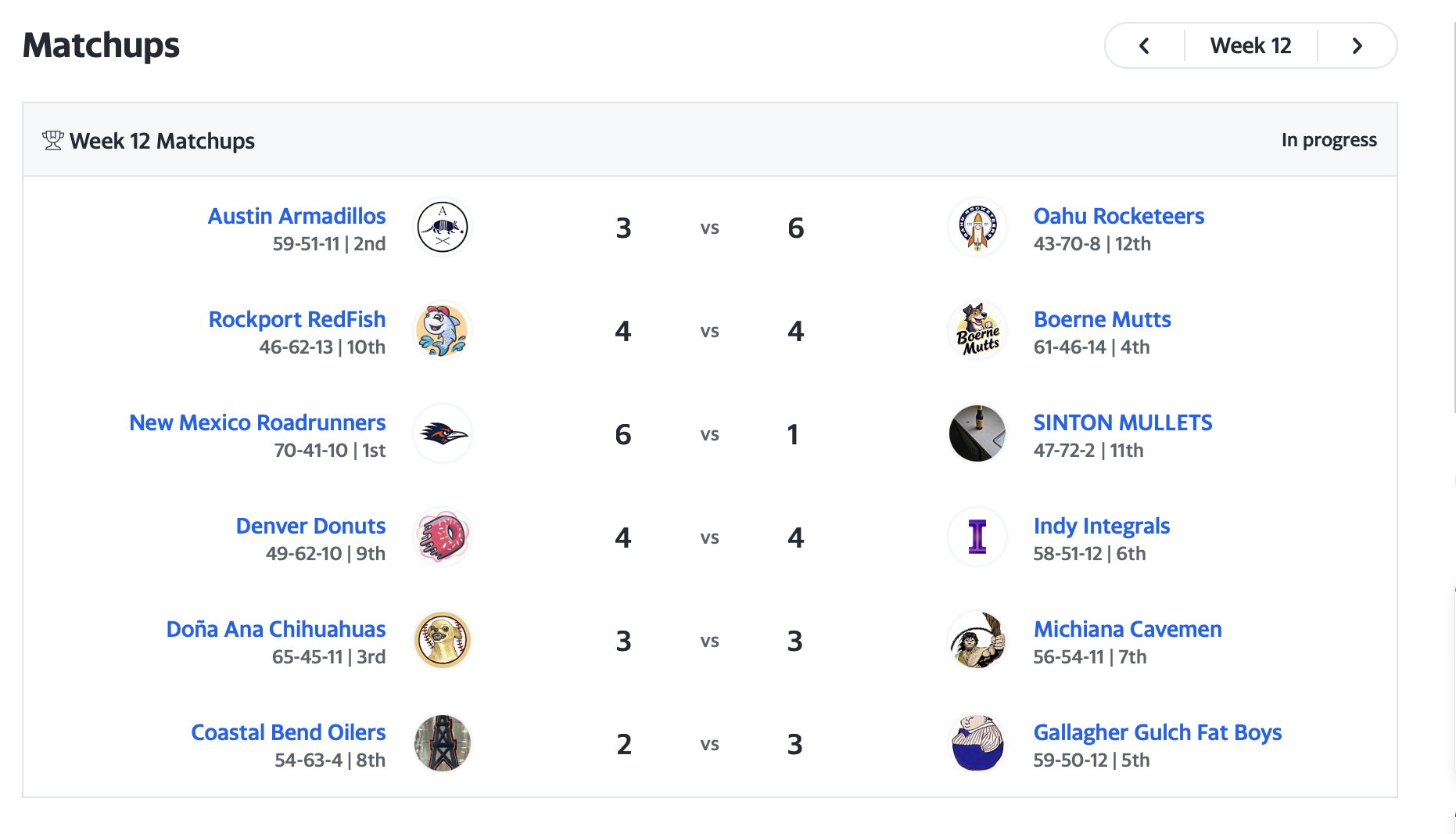Image resolution: width=1456 pixels, height=834 pixels.
Task: Click the Denver Donuts pink donut logo
Action: 443,537
